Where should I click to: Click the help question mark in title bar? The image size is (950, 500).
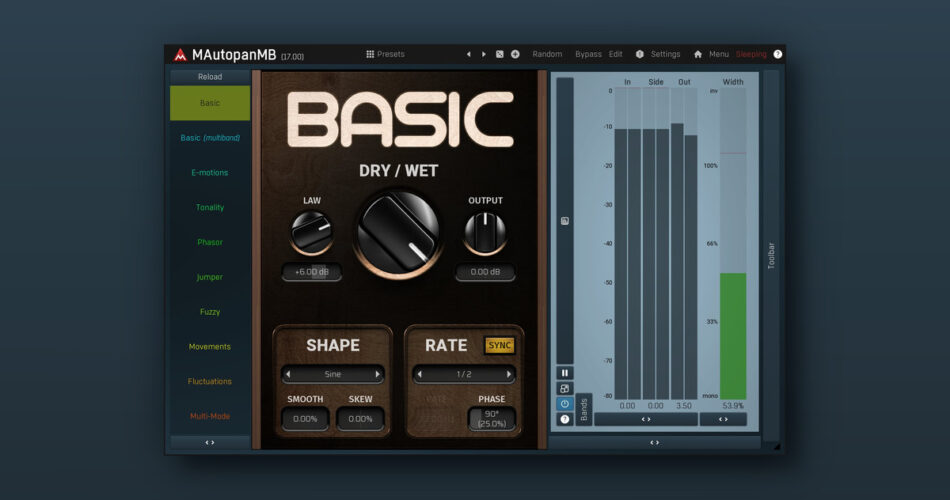tap(777, 54)
